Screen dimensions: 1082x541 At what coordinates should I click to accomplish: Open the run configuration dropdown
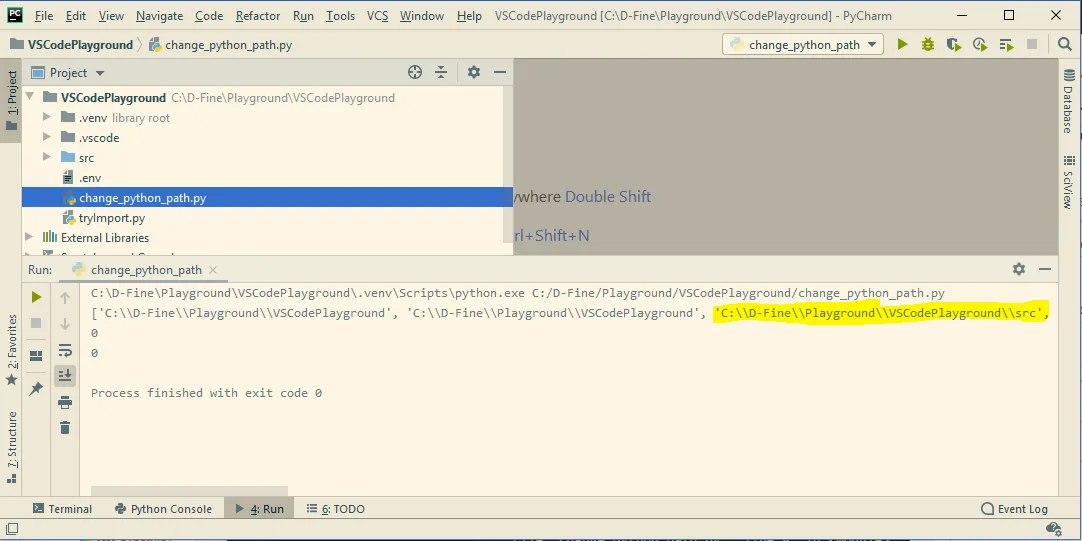[803, 45]
